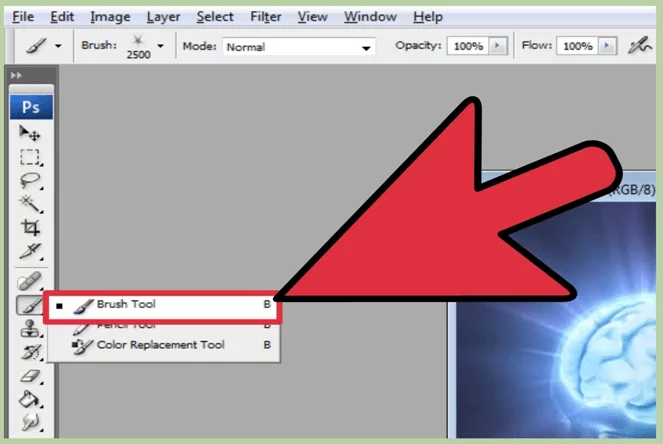
Task: Select the History Brush tool
Action: point(30,352)
